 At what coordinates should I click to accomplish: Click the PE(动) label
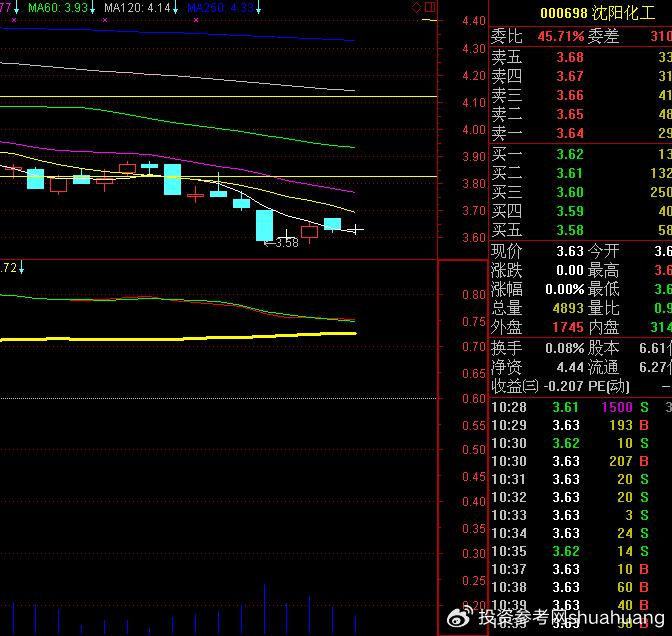[x=609, y=387]
